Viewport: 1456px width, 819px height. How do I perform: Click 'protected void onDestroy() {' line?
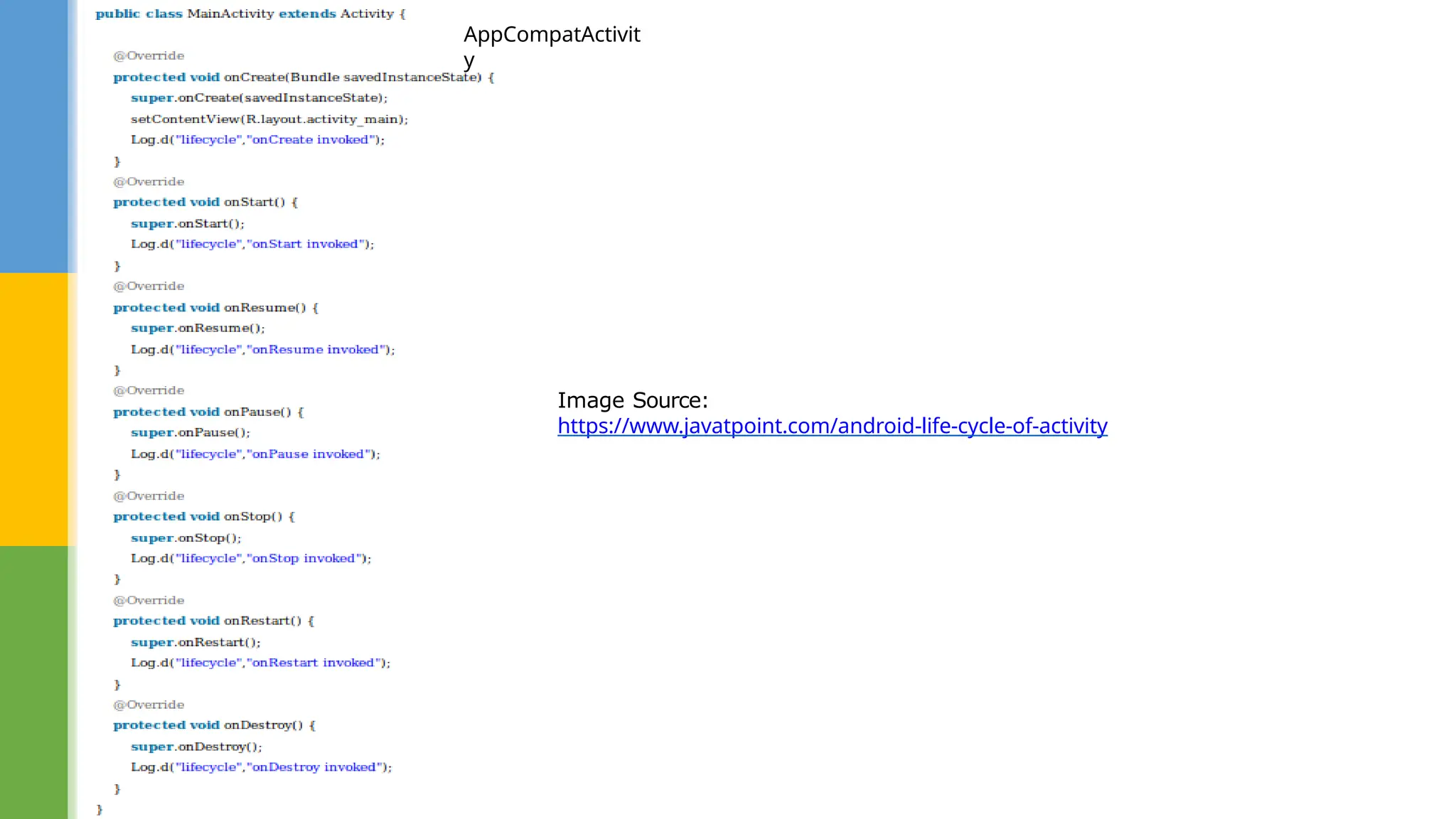[x=215, y=725]
